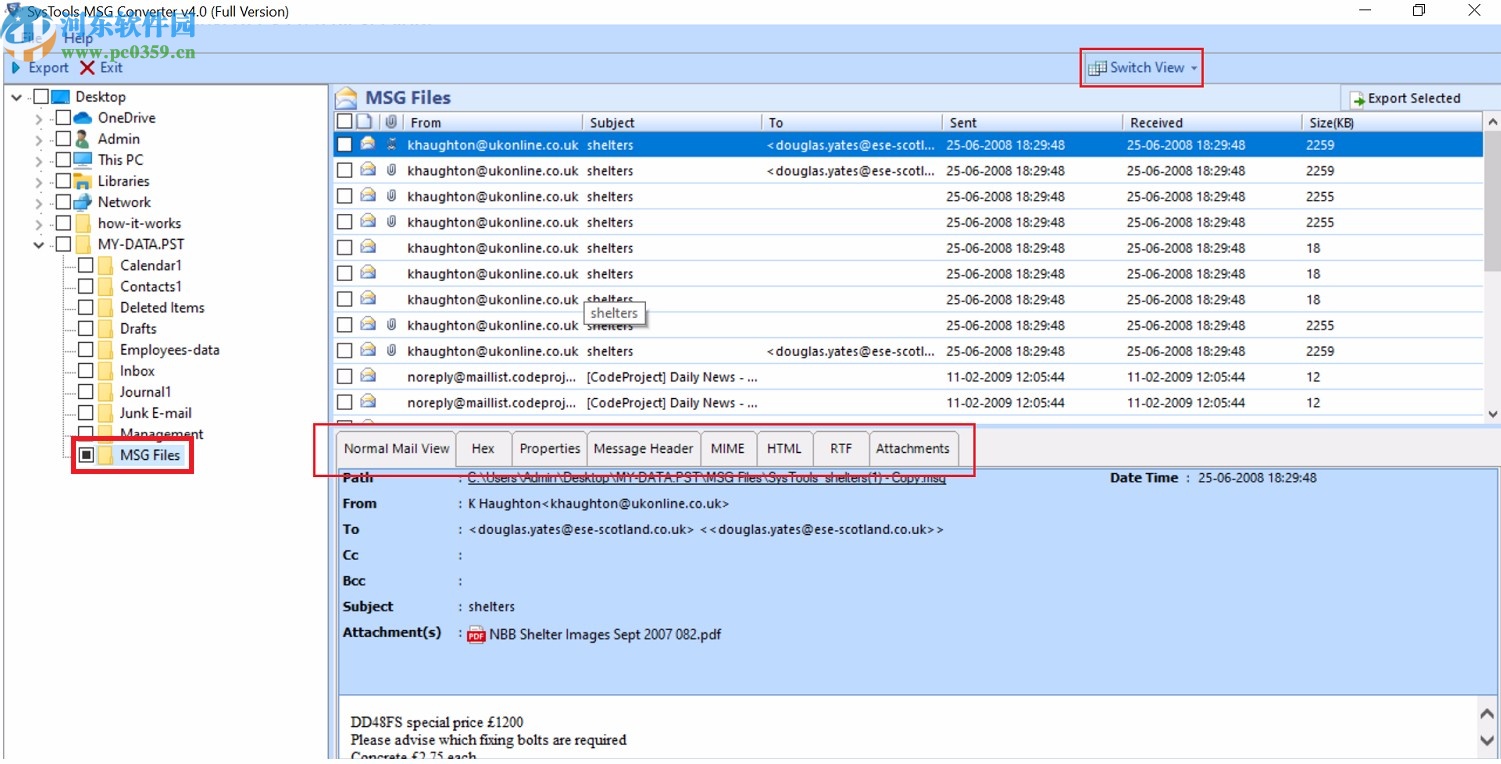Viewport: 1501px width, 764px height.
Task: Click the attachment paperclip column header
Action: (x=390, y=121)
